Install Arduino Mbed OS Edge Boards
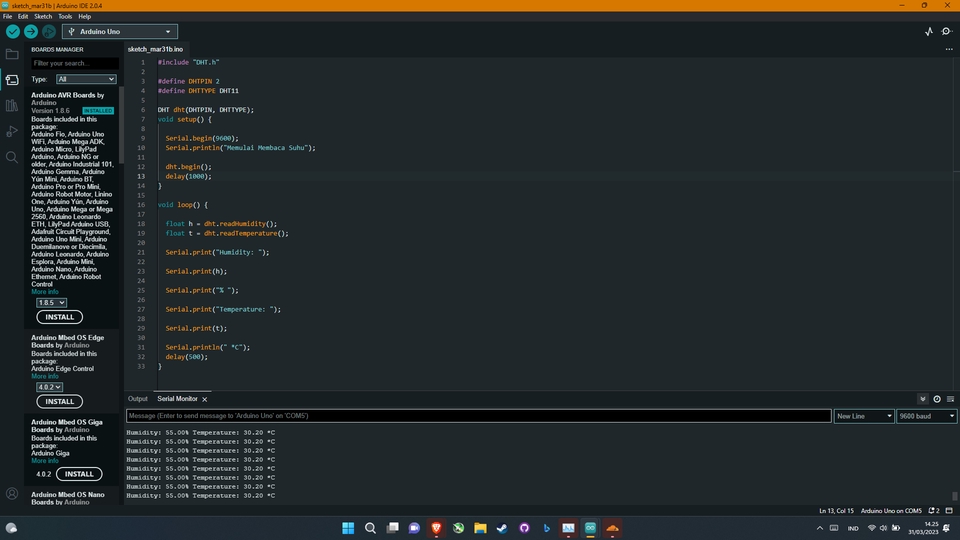The image size is (960, 540). pyautogui.click(x=59, y=402)
